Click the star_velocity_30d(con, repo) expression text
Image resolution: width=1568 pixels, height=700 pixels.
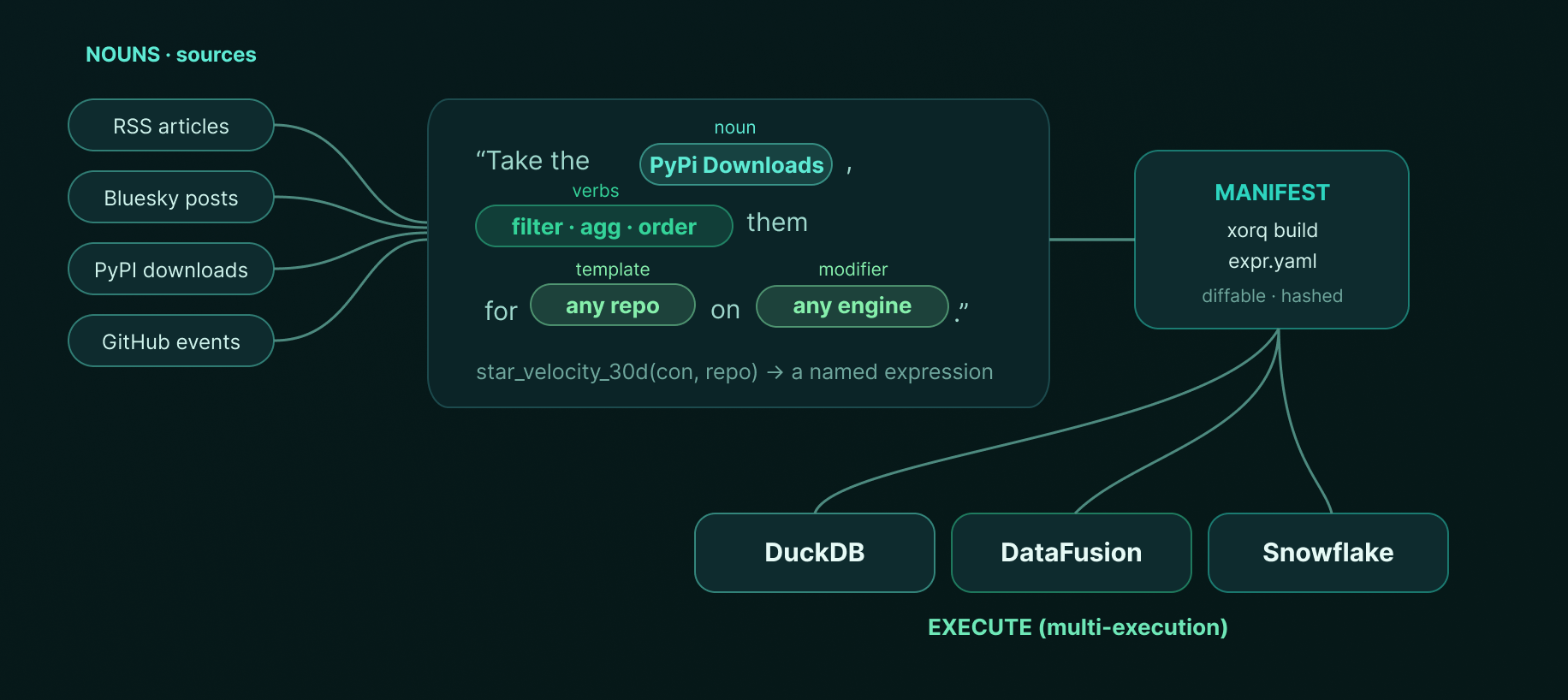point(616,372)
